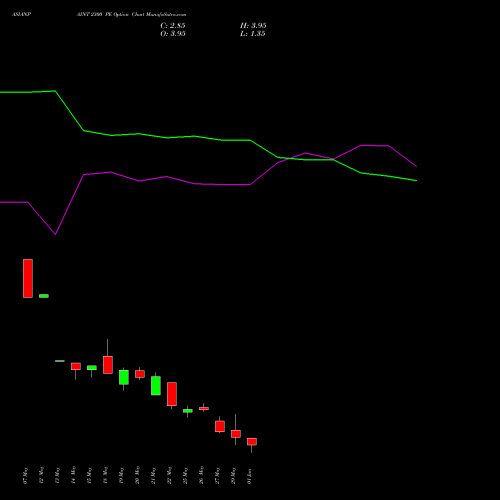Click the 07 May date label

click(x=26, y=476)
